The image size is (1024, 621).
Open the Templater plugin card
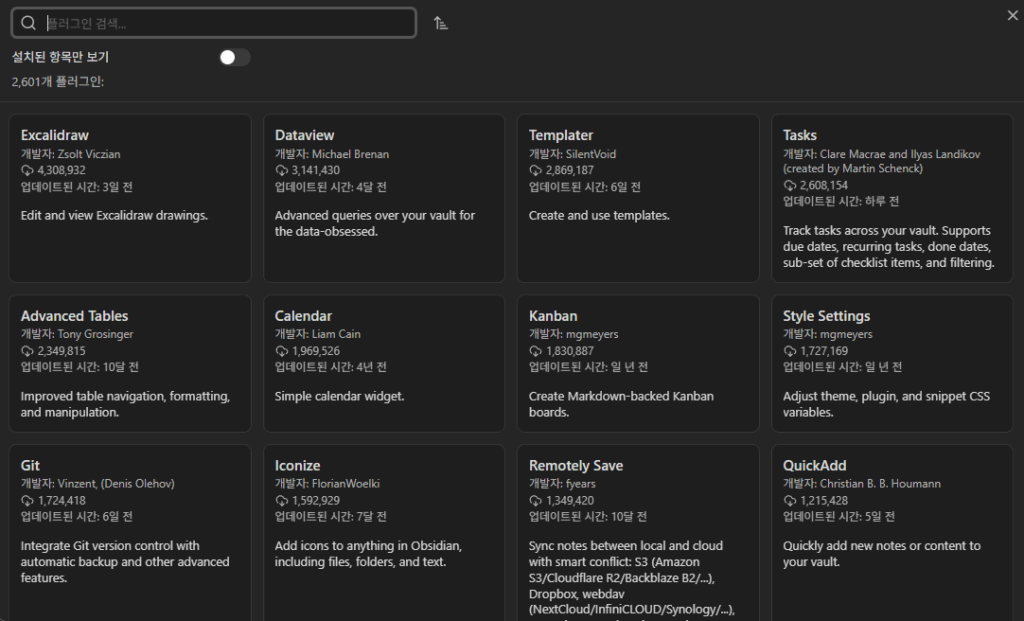tap(638, 199)
